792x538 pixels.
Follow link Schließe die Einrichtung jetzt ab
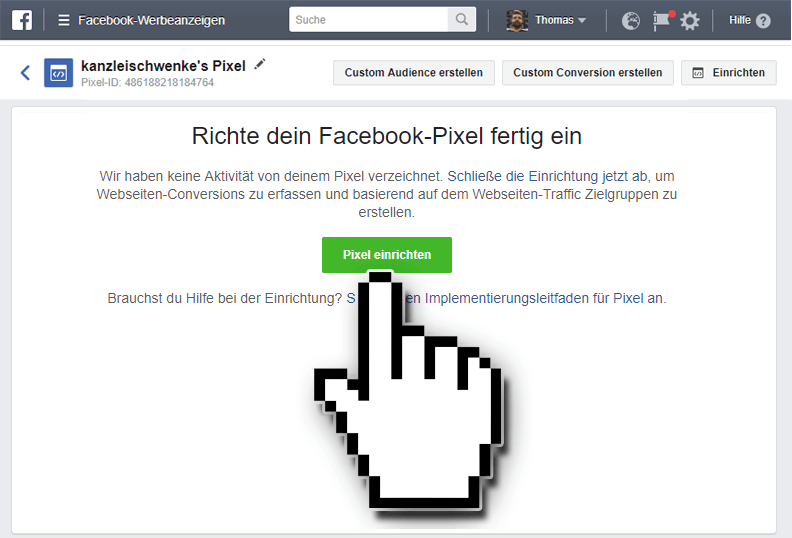pyautogui.click(x=547, y=176)
